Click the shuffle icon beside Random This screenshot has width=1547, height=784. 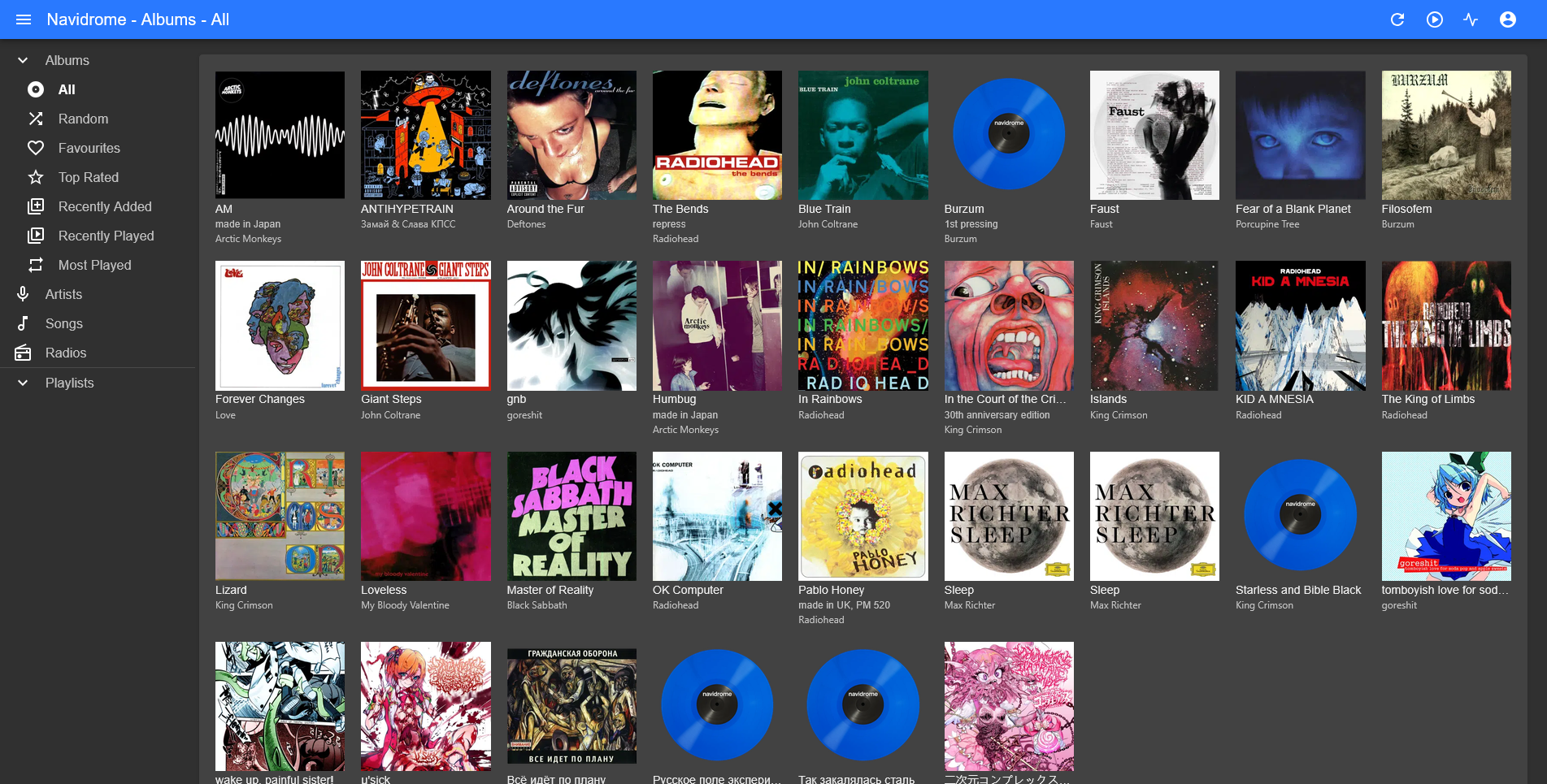pos(36,119)
